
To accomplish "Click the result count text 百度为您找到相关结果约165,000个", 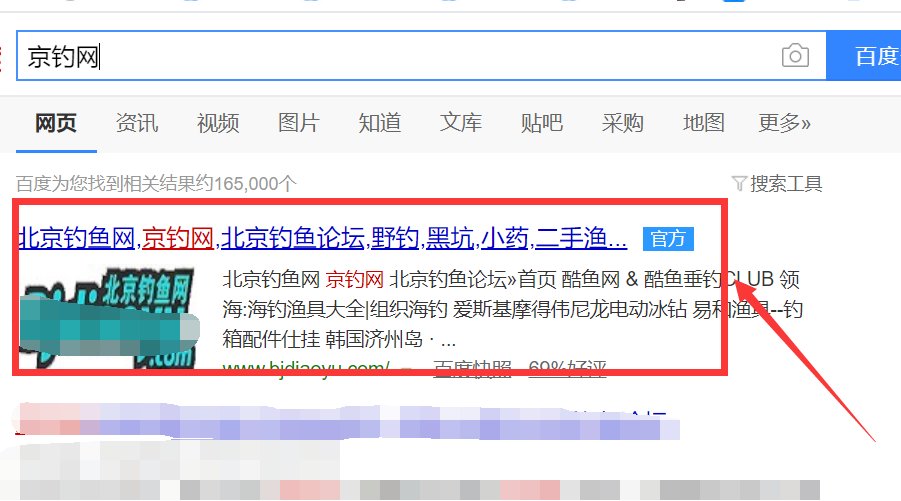I will tap(156, 184).
